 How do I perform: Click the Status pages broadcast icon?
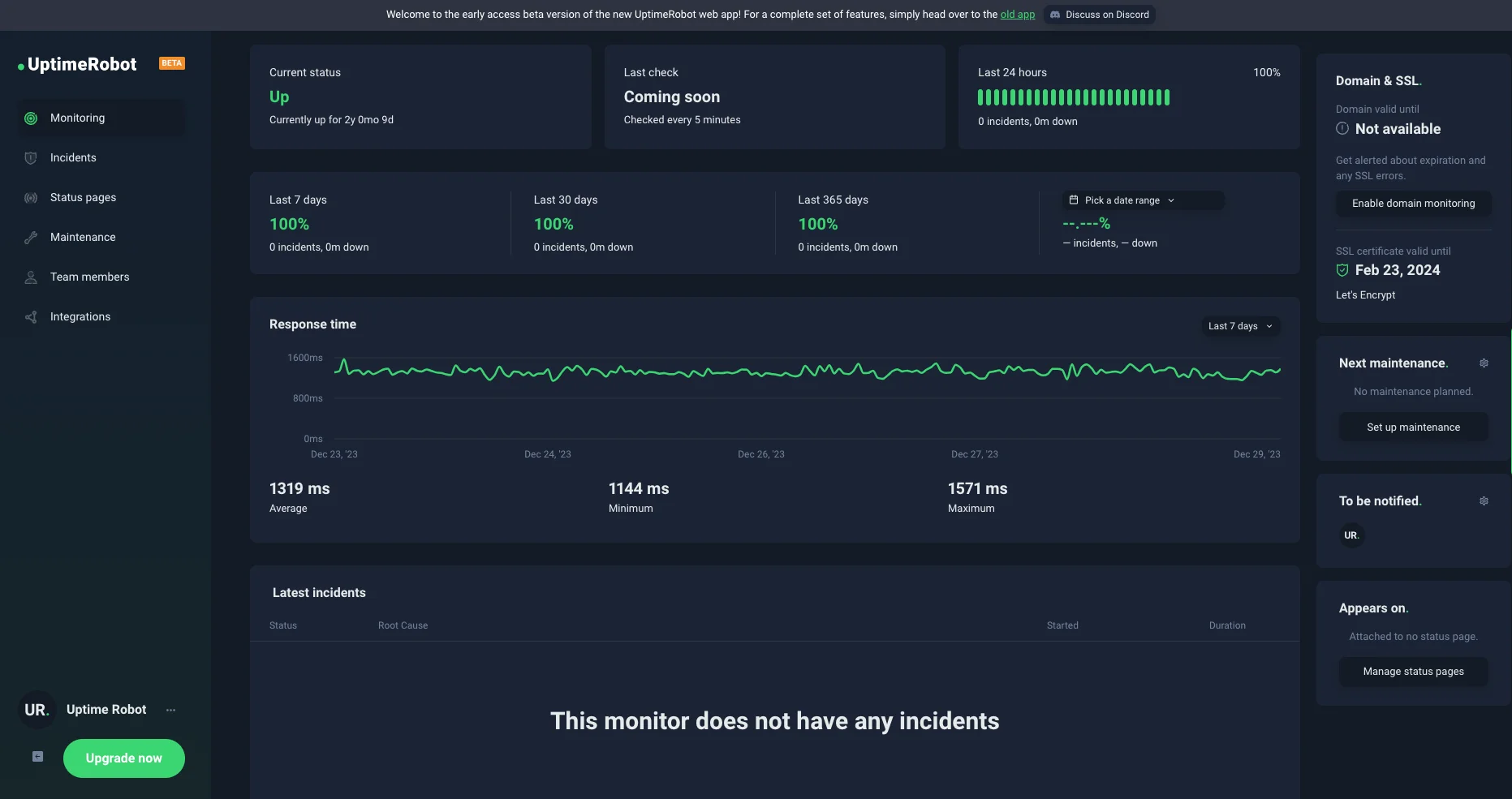tap(30, 197)
